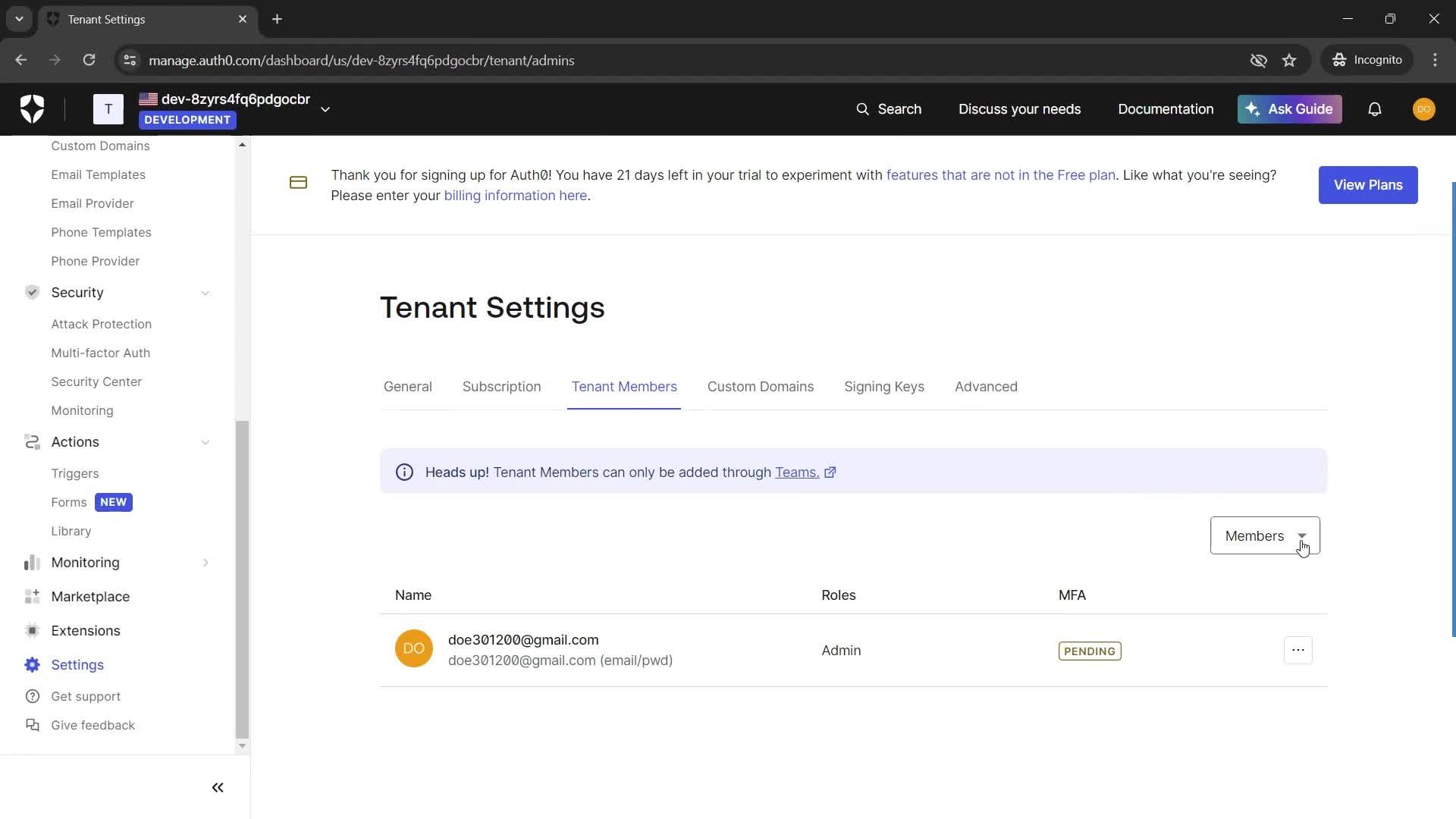1456x819 pixels.
Task: Click doe301200@gmail.com member name
Action: 523,640
